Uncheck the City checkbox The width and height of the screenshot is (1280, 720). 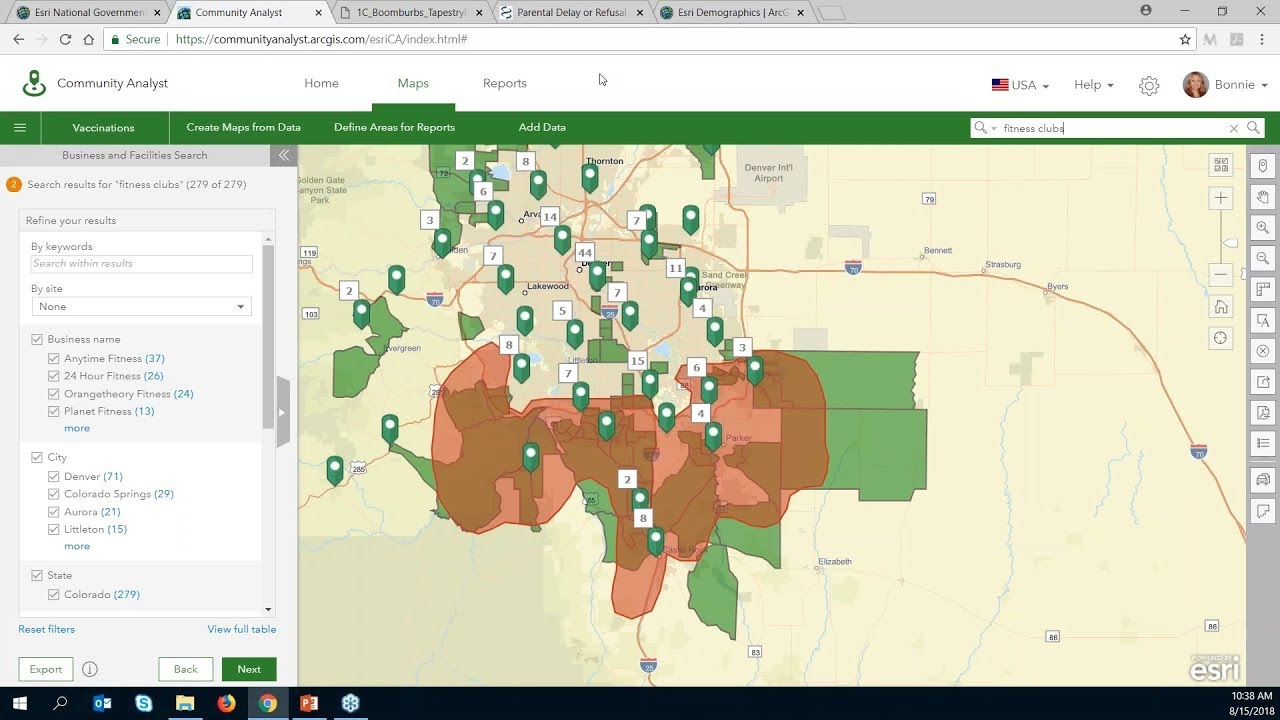(x=37, y=458)
